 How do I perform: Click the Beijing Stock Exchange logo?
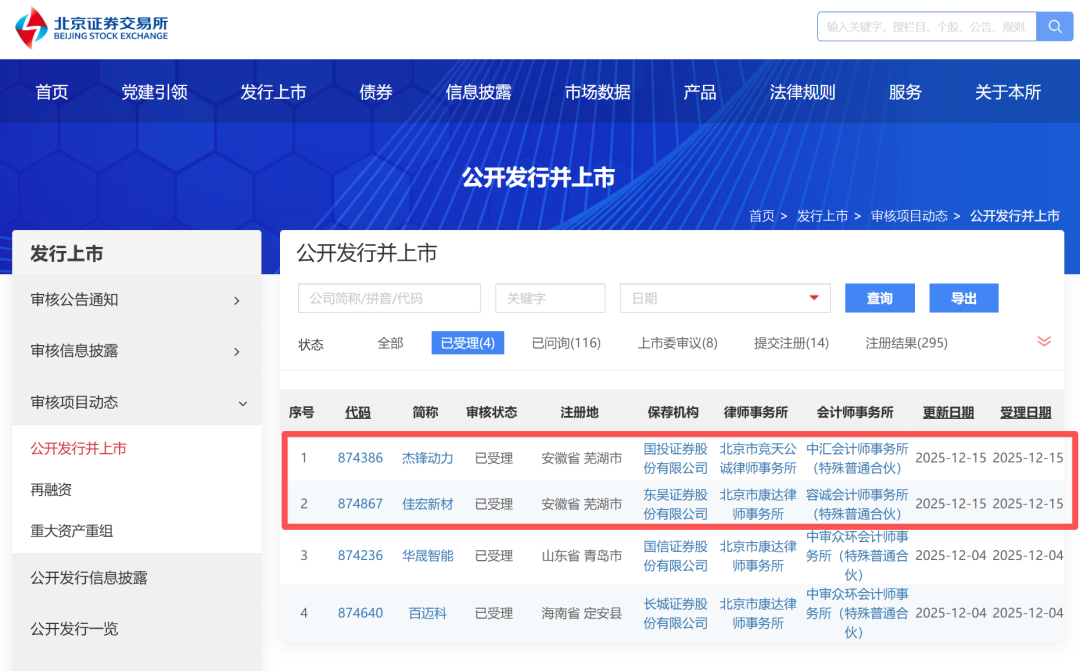90,26
